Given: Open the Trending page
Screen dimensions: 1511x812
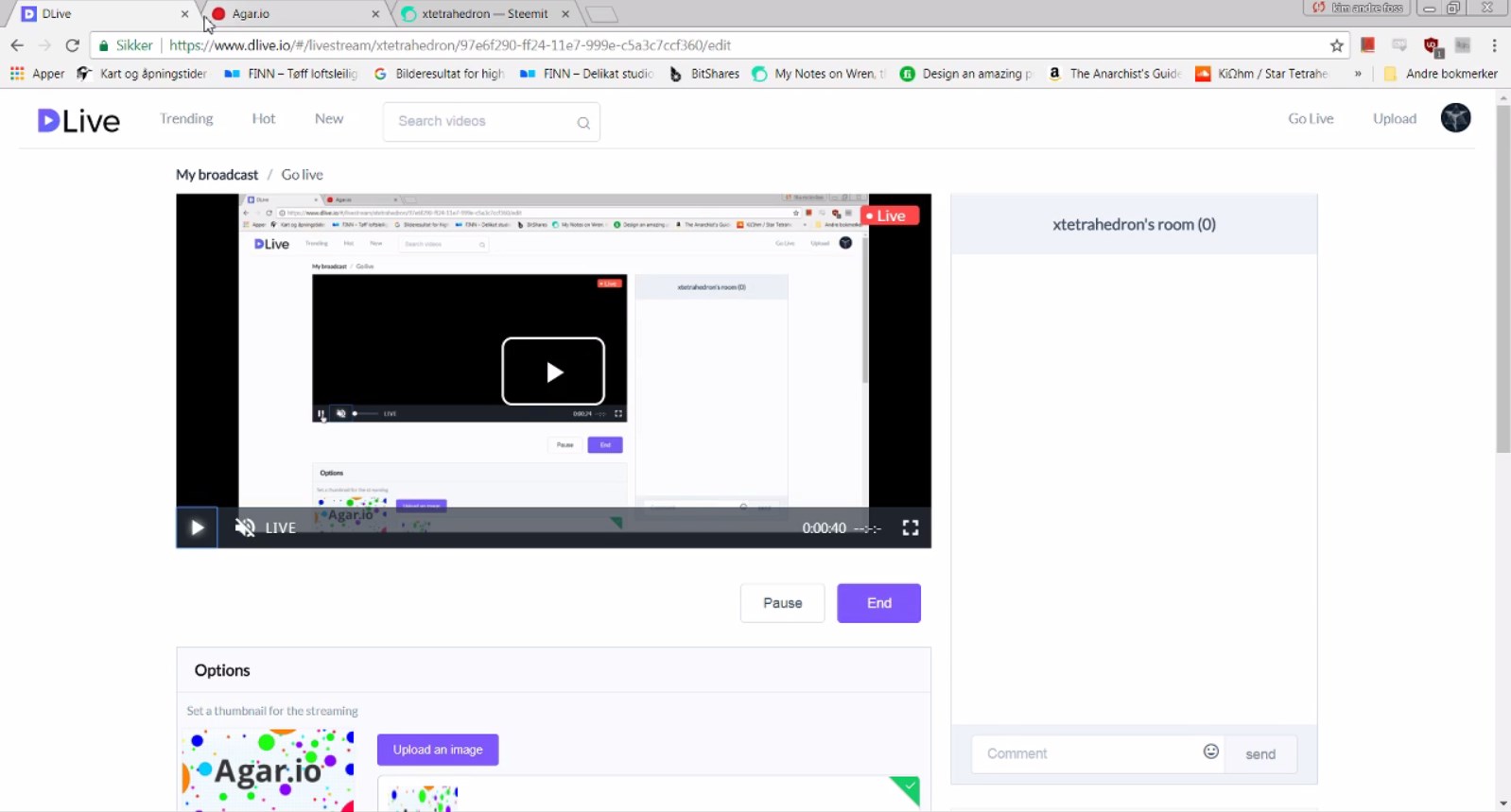Looking at the screenshot, I should (x=186, y=118).
